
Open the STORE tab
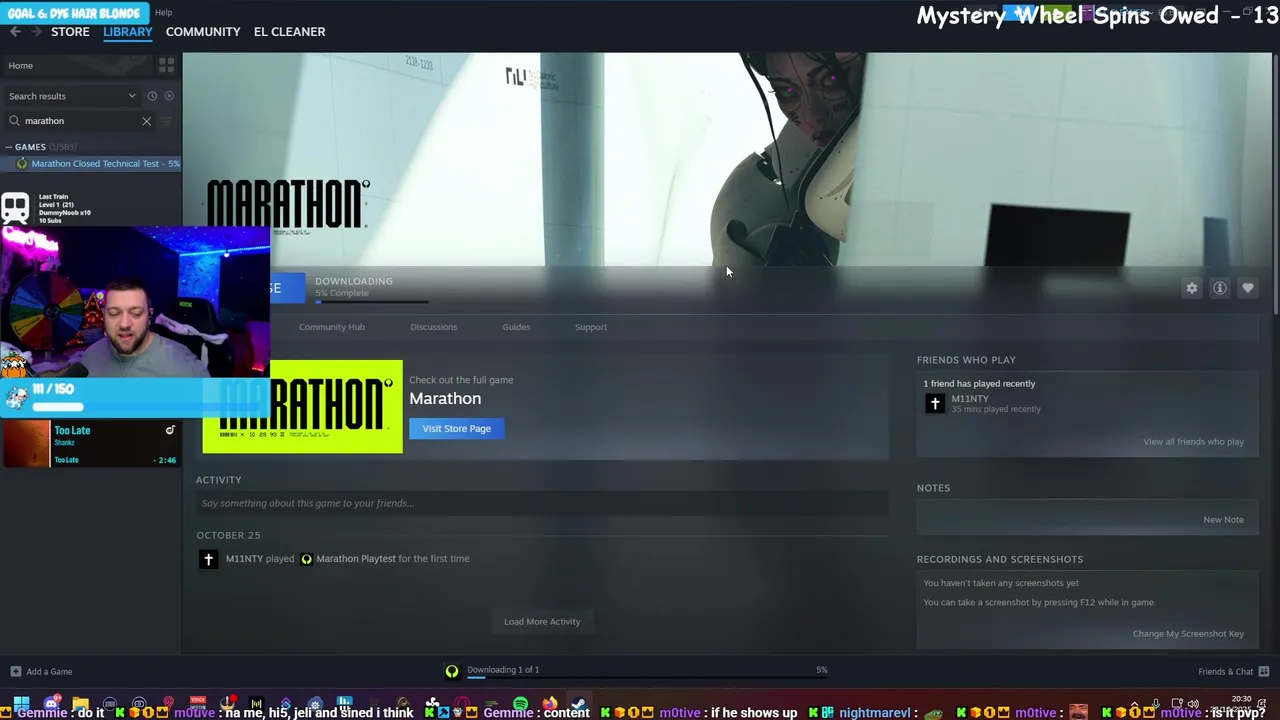[70, 32]
